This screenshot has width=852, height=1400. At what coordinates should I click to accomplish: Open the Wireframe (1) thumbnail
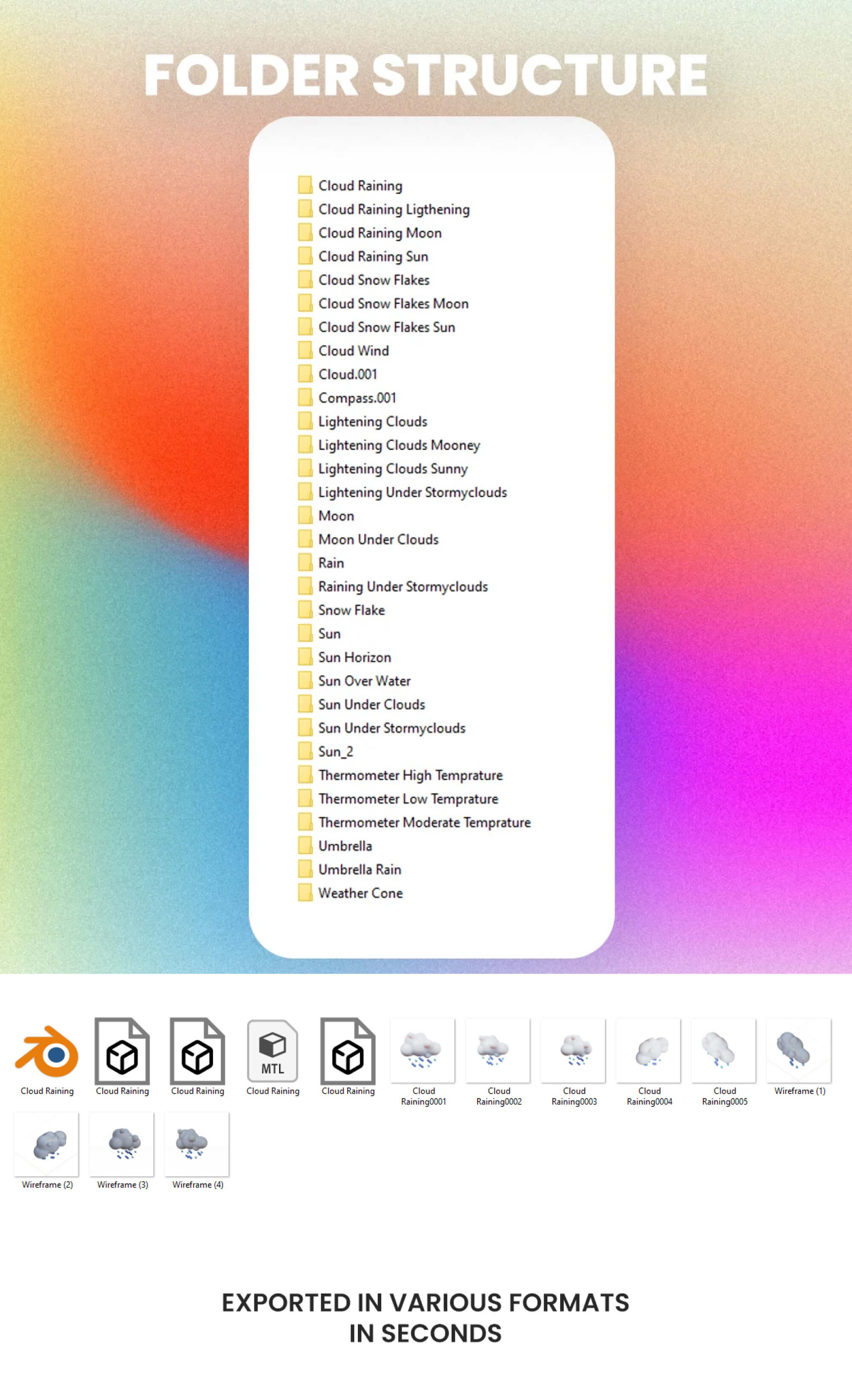[799, 1050]
